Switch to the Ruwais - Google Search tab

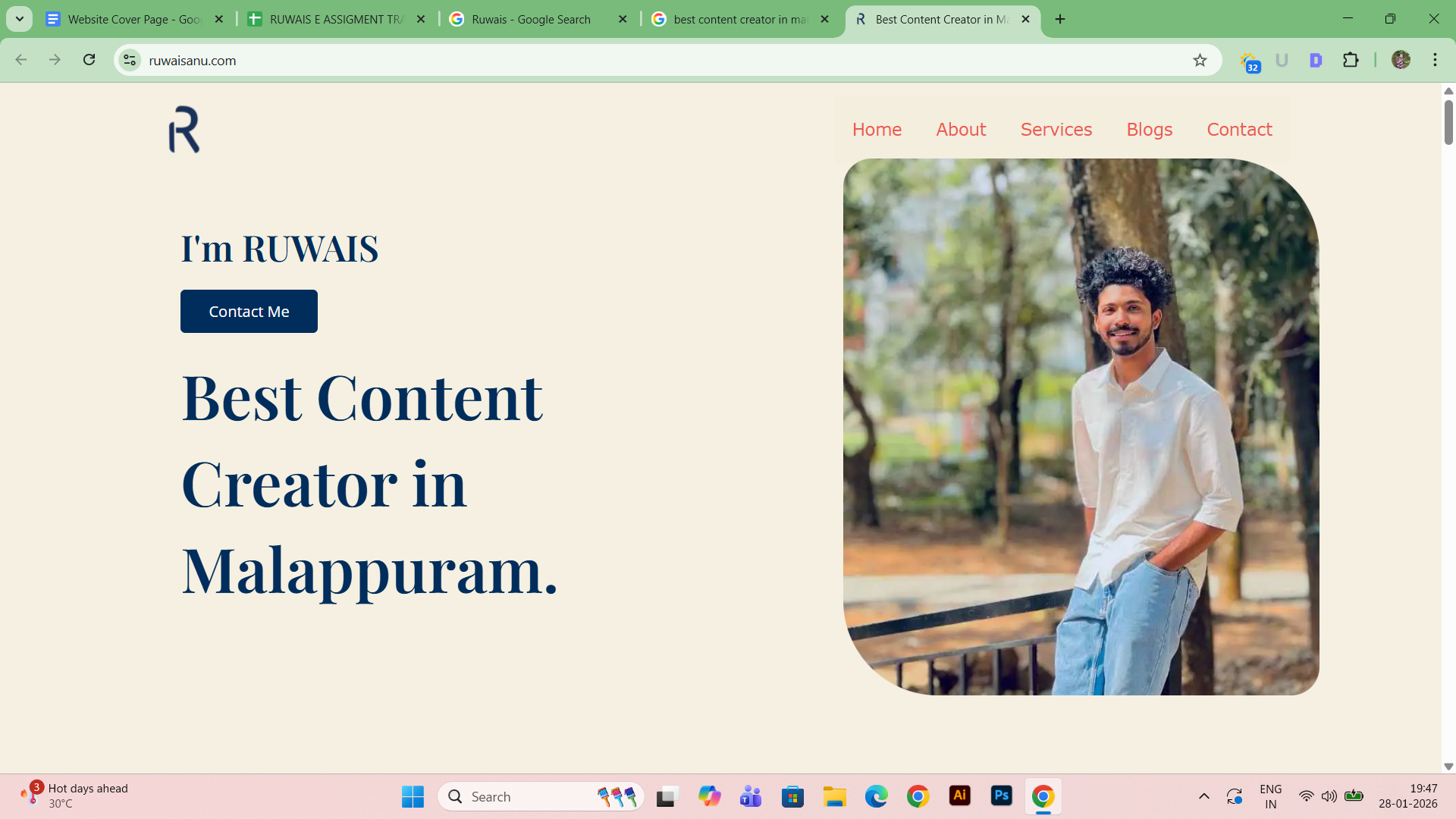[x=531, y=19]
